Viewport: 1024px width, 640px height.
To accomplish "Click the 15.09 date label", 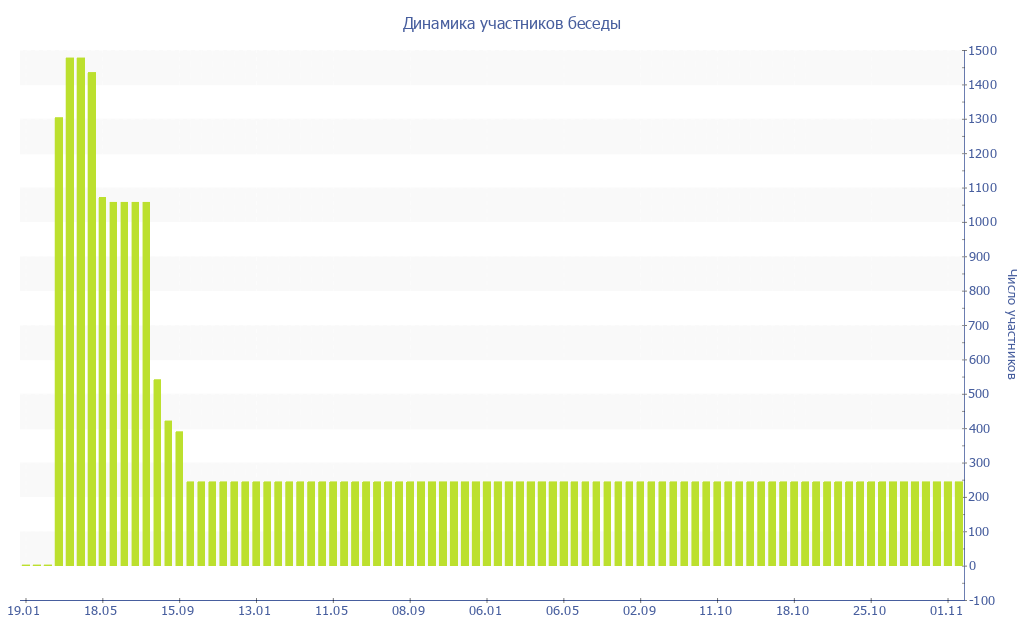I will (x=178, y=611).
